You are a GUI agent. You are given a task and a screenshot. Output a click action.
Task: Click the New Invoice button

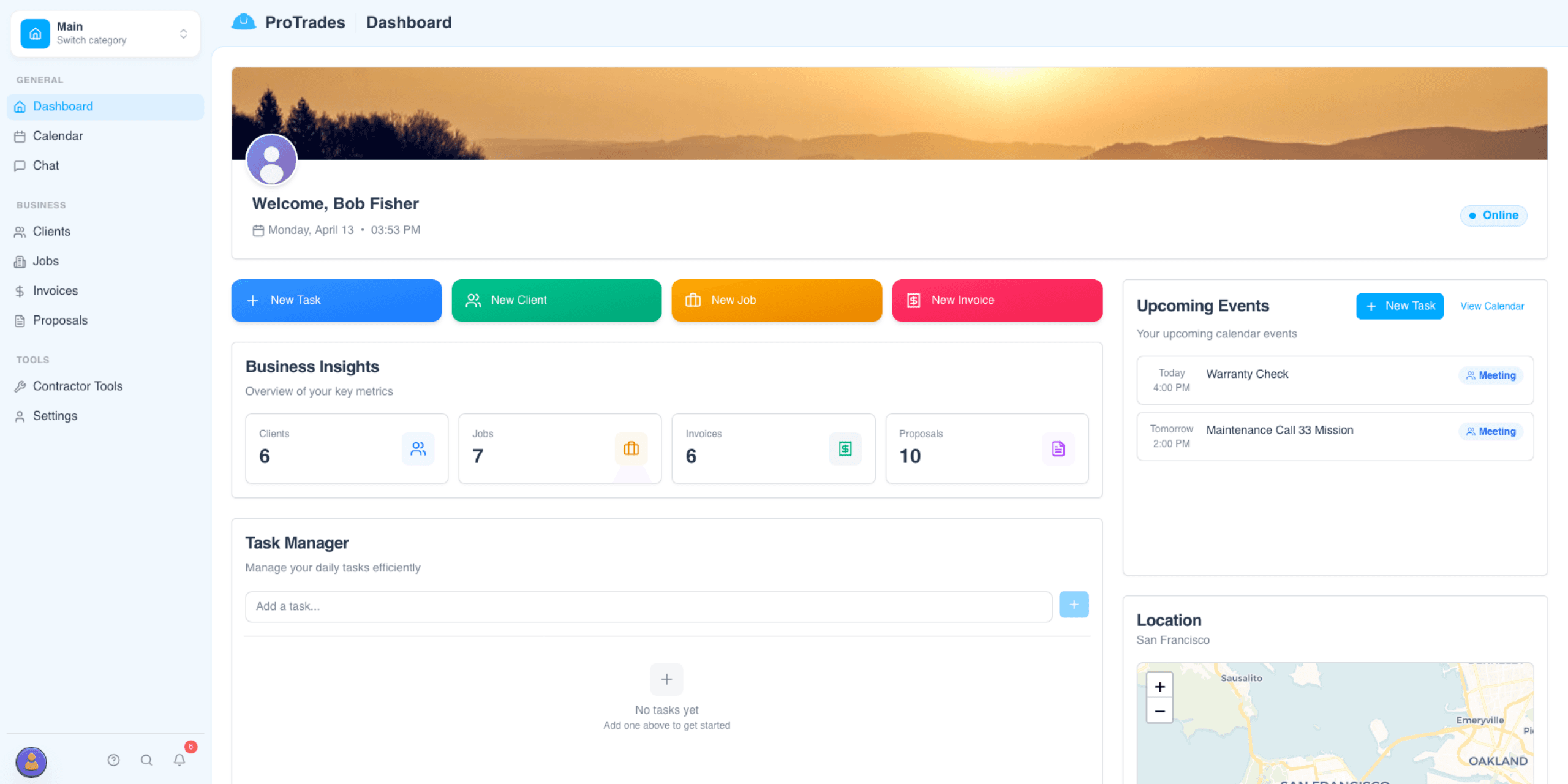997,300
